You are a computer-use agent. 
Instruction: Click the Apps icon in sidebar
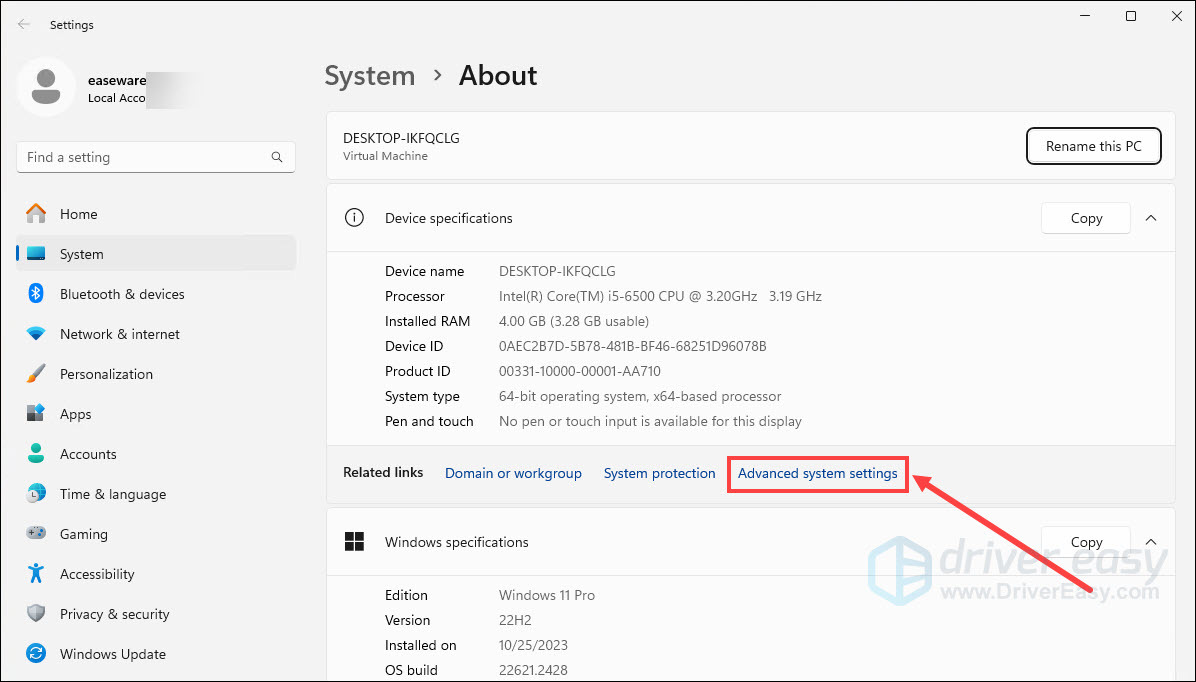tap(36, 413)
